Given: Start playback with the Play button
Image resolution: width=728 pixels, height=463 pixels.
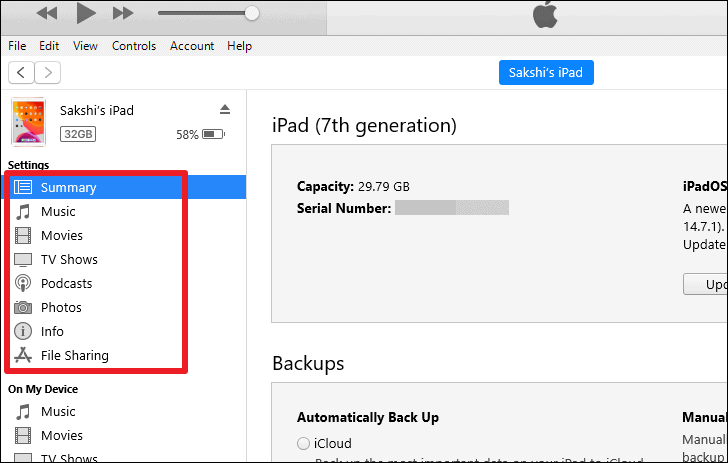Looking at the screenshot, I should click(86, 13).
